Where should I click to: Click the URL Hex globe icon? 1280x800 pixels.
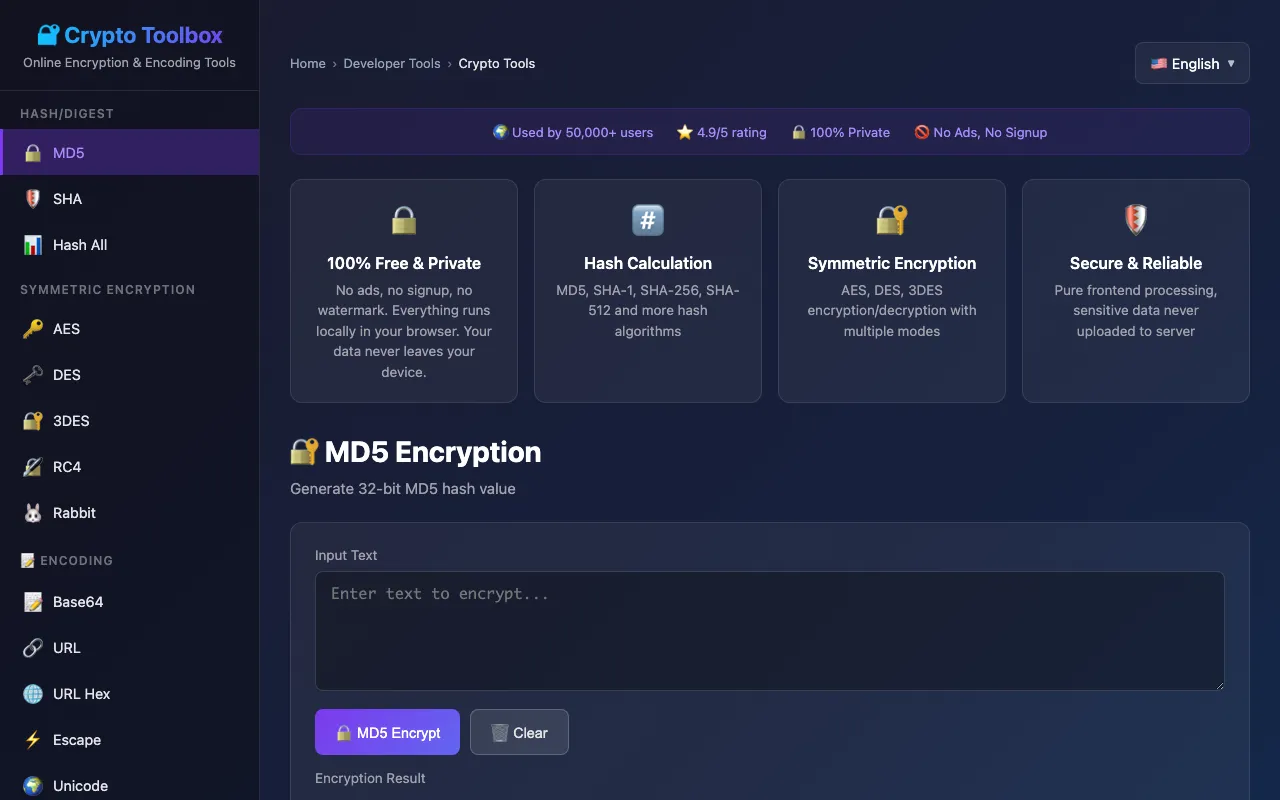pyautogui.click(x=33, y=694)
